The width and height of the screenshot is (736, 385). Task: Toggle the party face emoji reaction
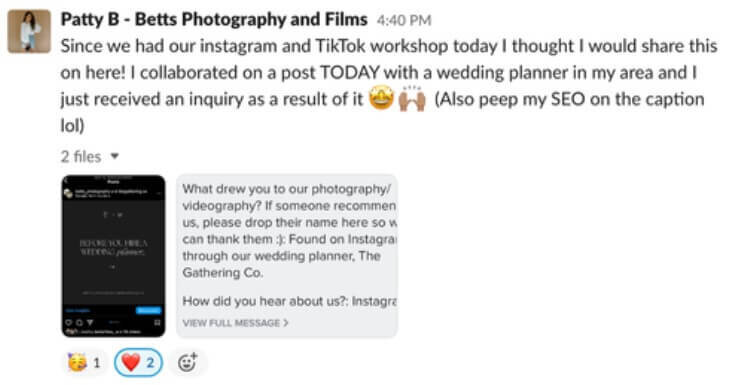click(x=85, y=362)
